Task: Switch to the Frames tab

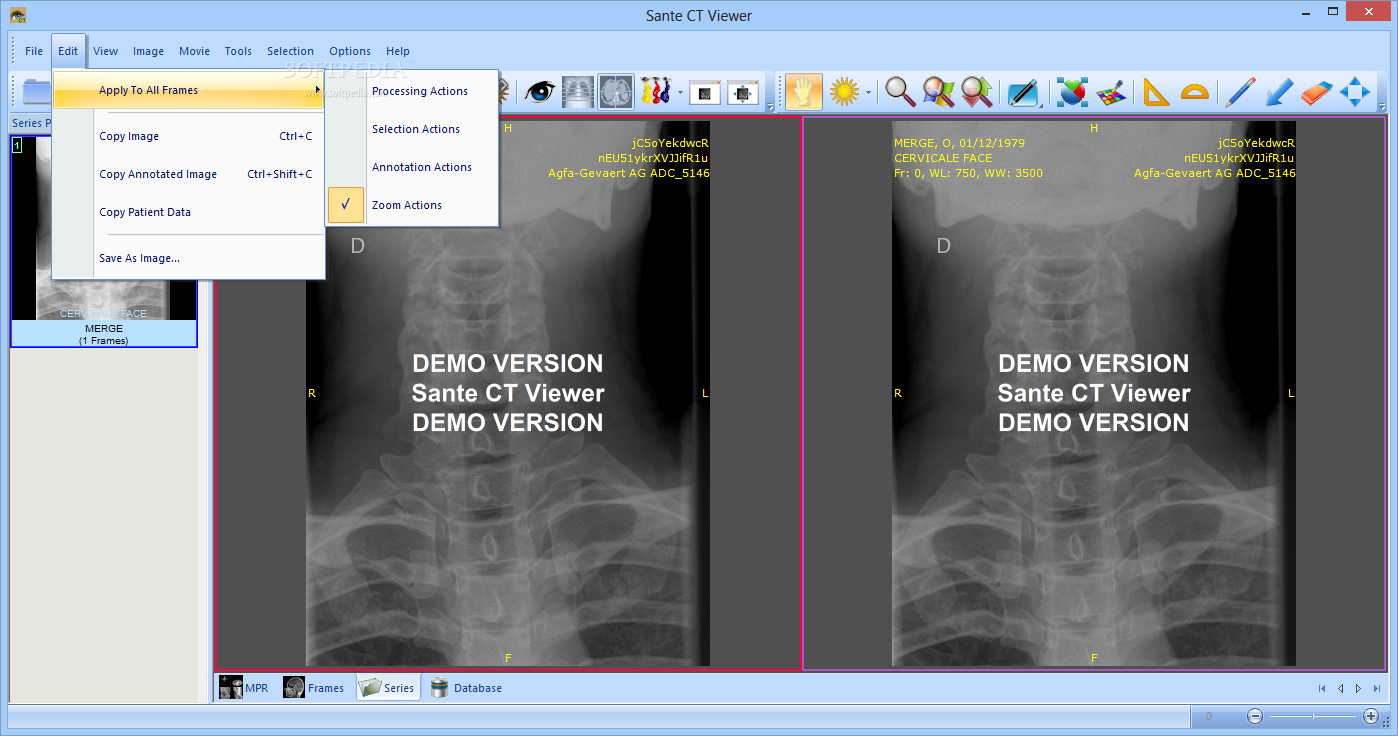Action: [x=314, y=688]
